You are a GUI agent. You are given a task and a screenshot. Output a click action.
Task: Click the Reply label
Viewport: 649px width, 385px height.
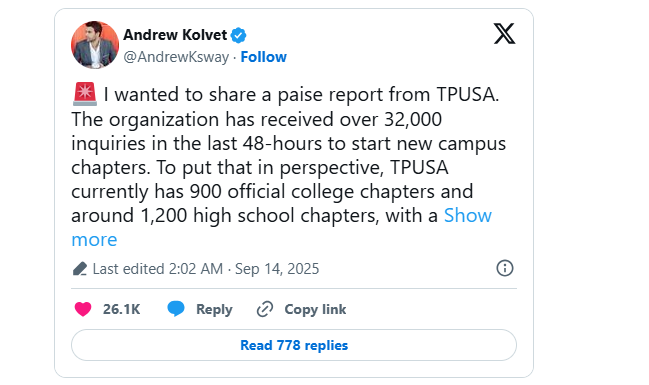(214, 309)
